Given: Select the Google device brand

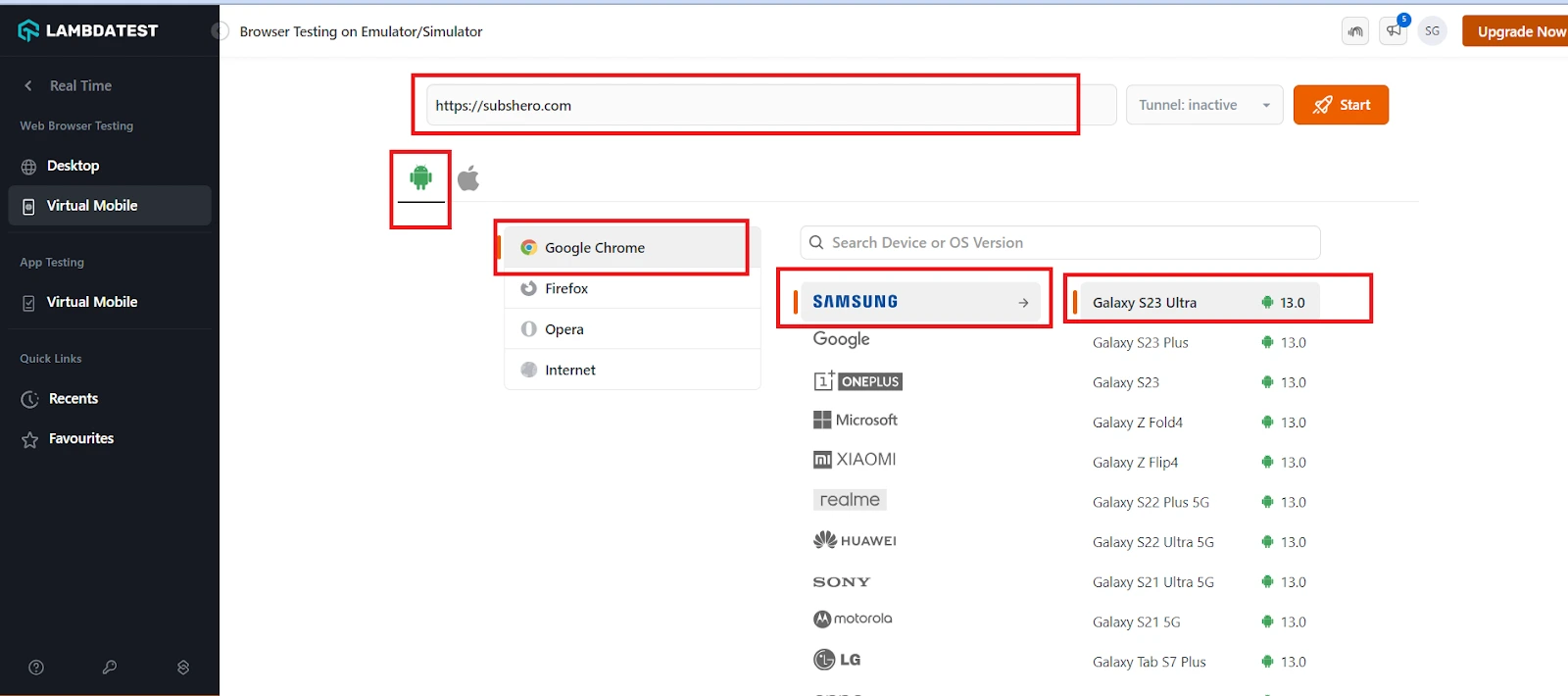Looking at the screenshot, I should point(841,339).
